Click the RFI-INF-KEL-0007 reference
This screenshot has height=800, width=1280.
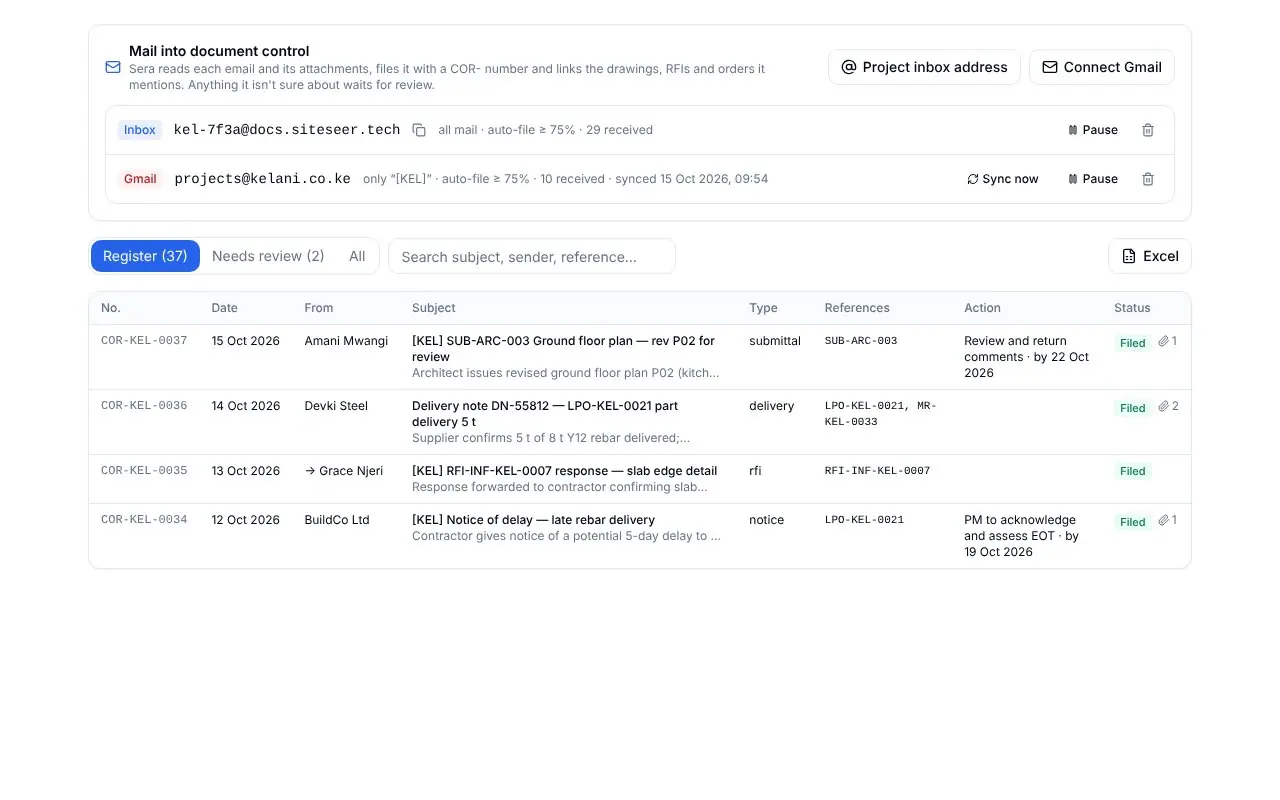877,471
